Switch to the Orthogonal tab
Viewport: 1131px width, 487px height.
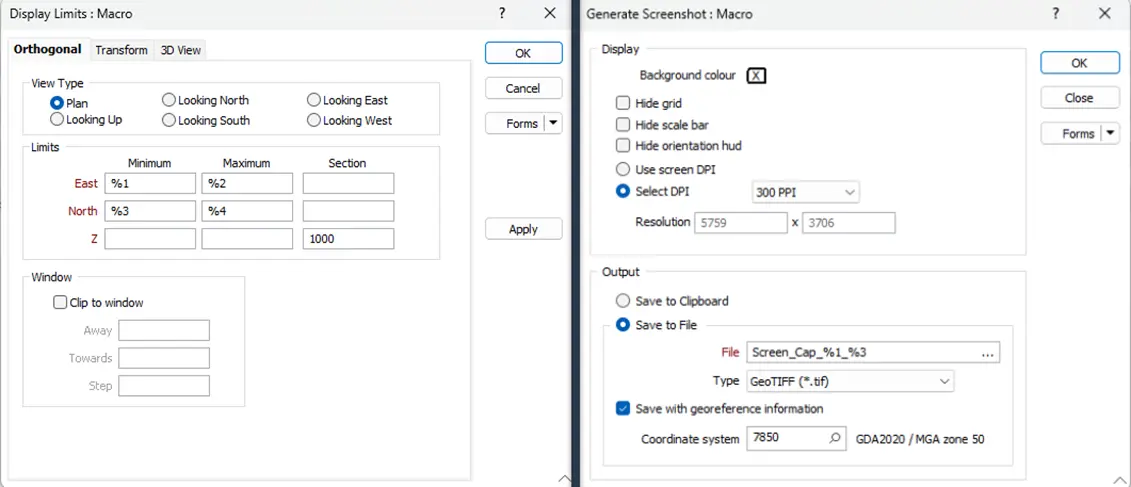48,50
